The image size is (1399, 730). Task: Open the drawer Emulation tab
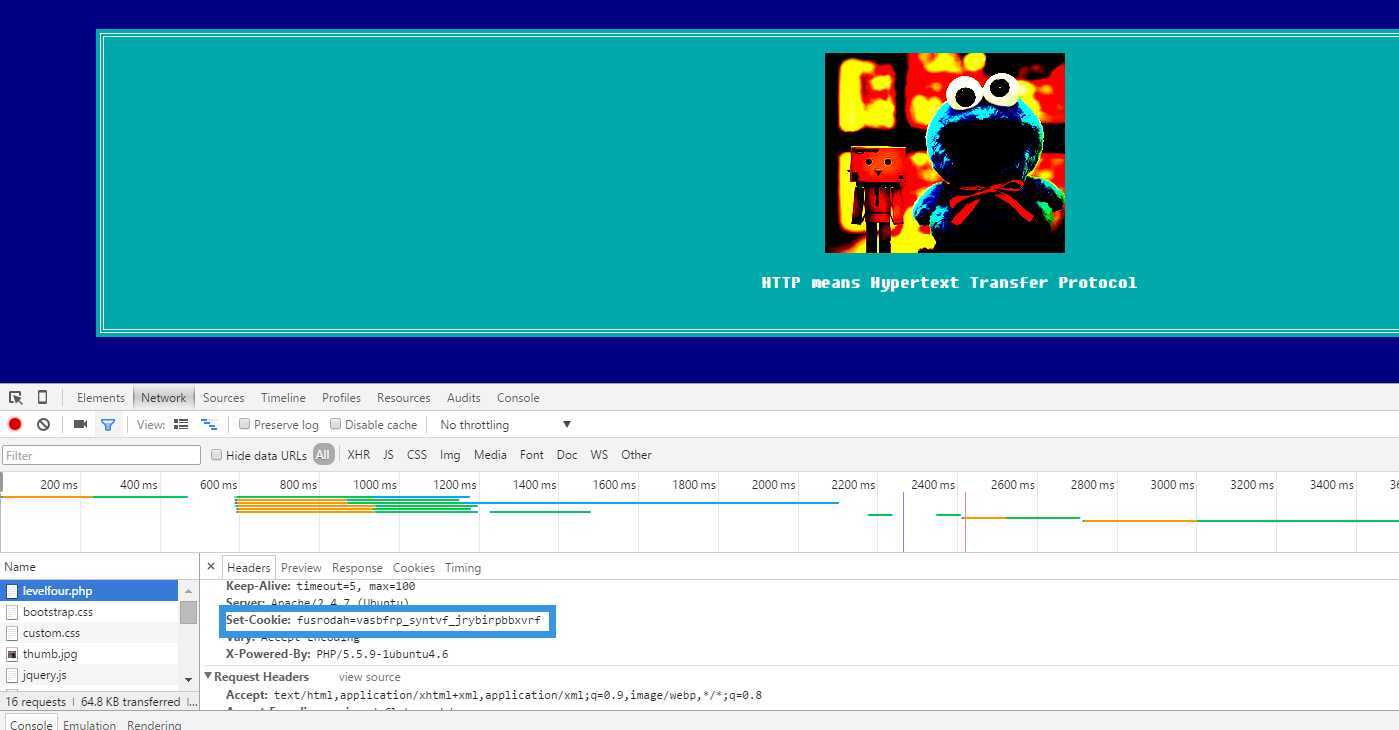pyautogui.click(x=89, y=724)
